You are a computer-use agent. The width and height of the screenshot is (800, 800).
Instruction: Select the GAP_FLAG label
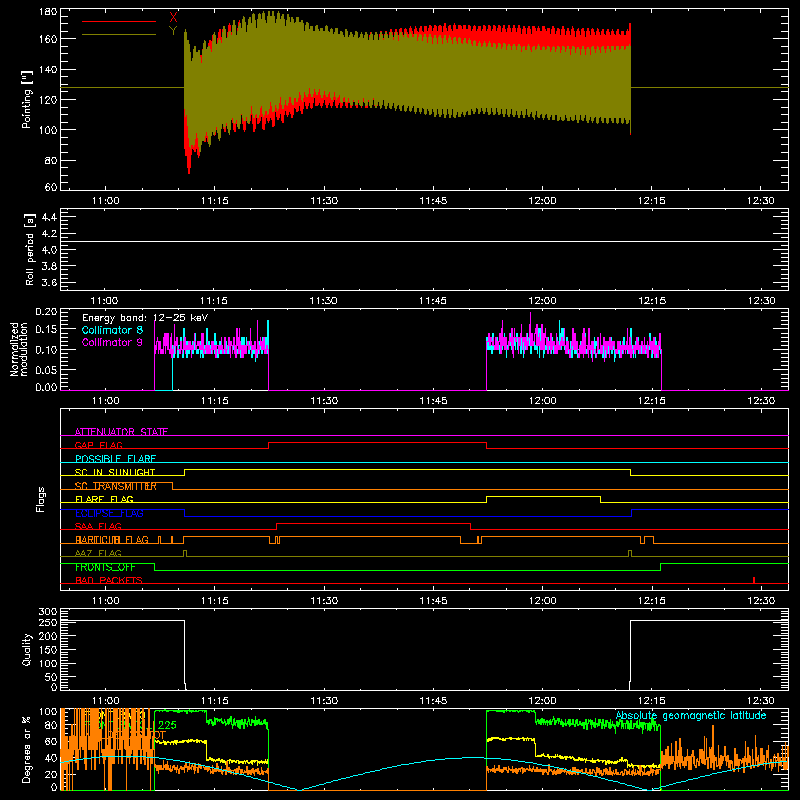[98, 445]
